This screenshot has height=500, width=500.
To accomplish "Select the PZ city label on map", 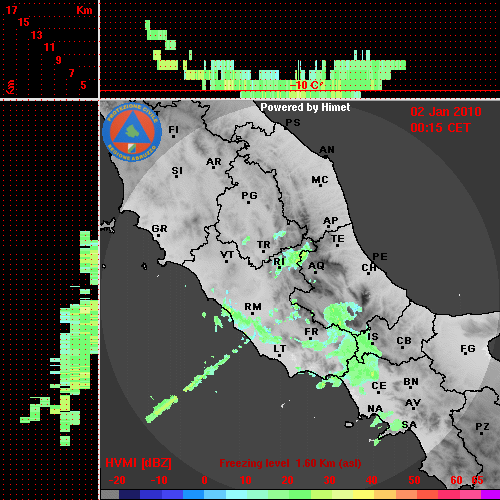I will pos(482,426).
